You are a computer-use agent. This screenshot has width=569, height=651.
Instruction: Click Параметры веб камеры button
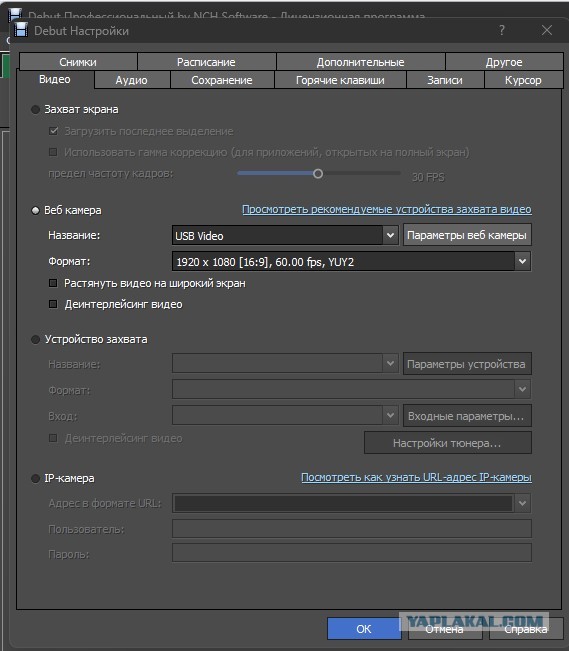[x=467, y=235]
